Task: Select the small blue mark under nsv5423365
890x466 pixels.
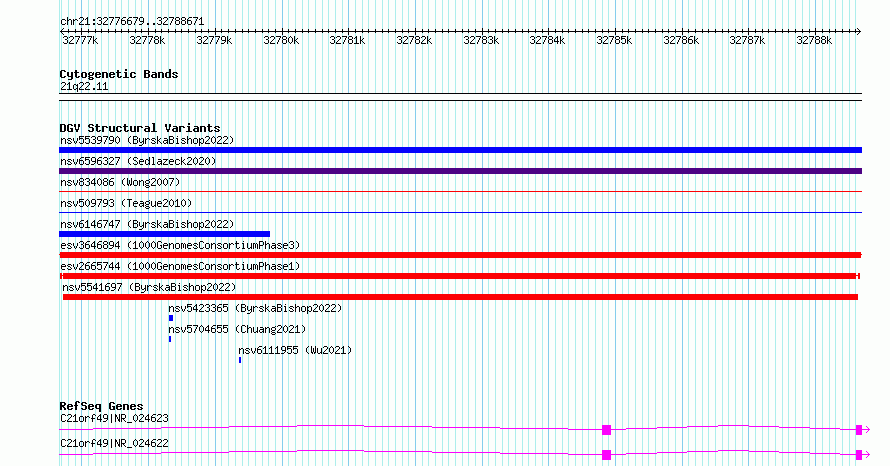Action: tap(171, 318)
